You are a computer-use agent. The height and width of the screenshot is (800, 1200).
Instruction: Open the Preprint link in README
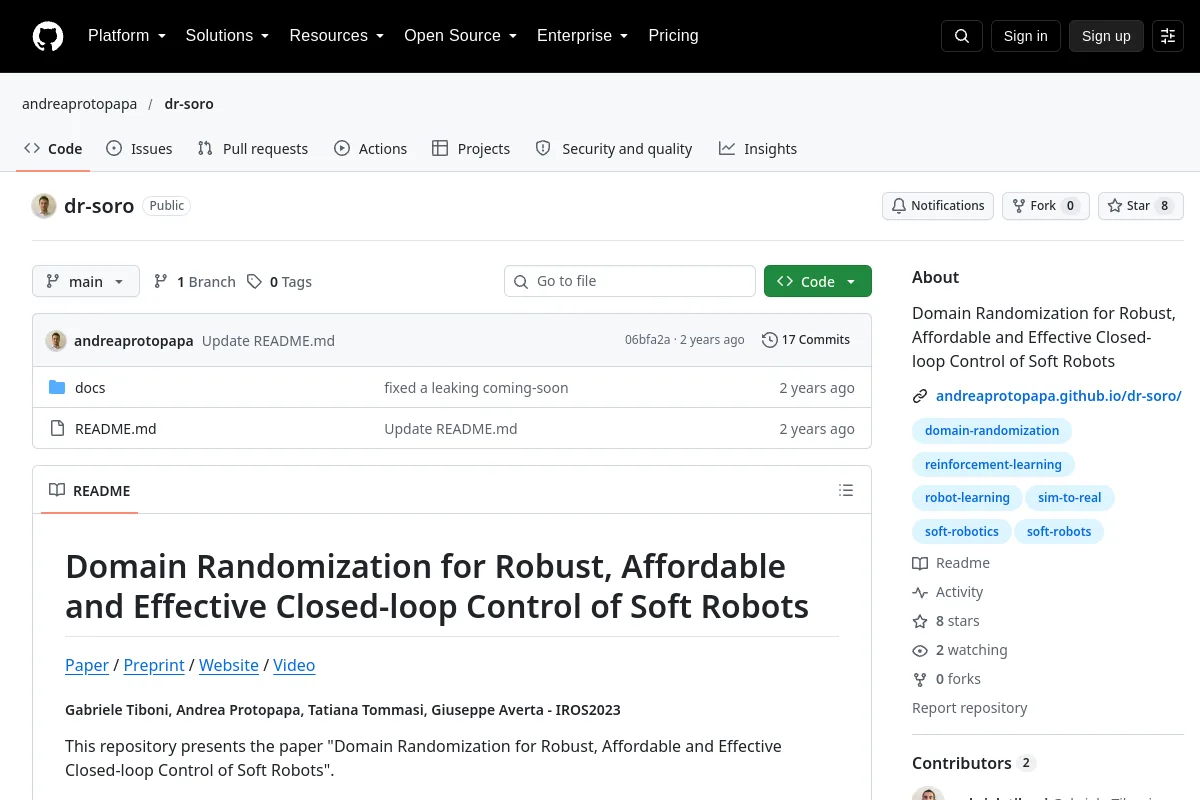(154, 666)
